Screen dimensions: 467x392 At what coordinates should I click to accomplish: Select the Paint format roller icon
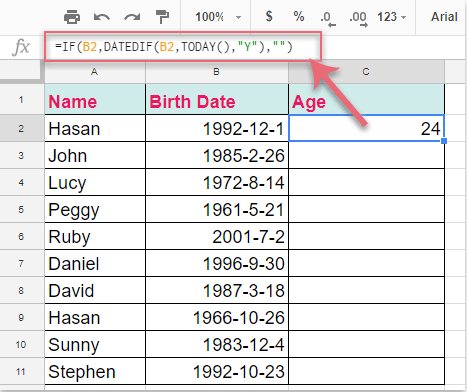162,17
